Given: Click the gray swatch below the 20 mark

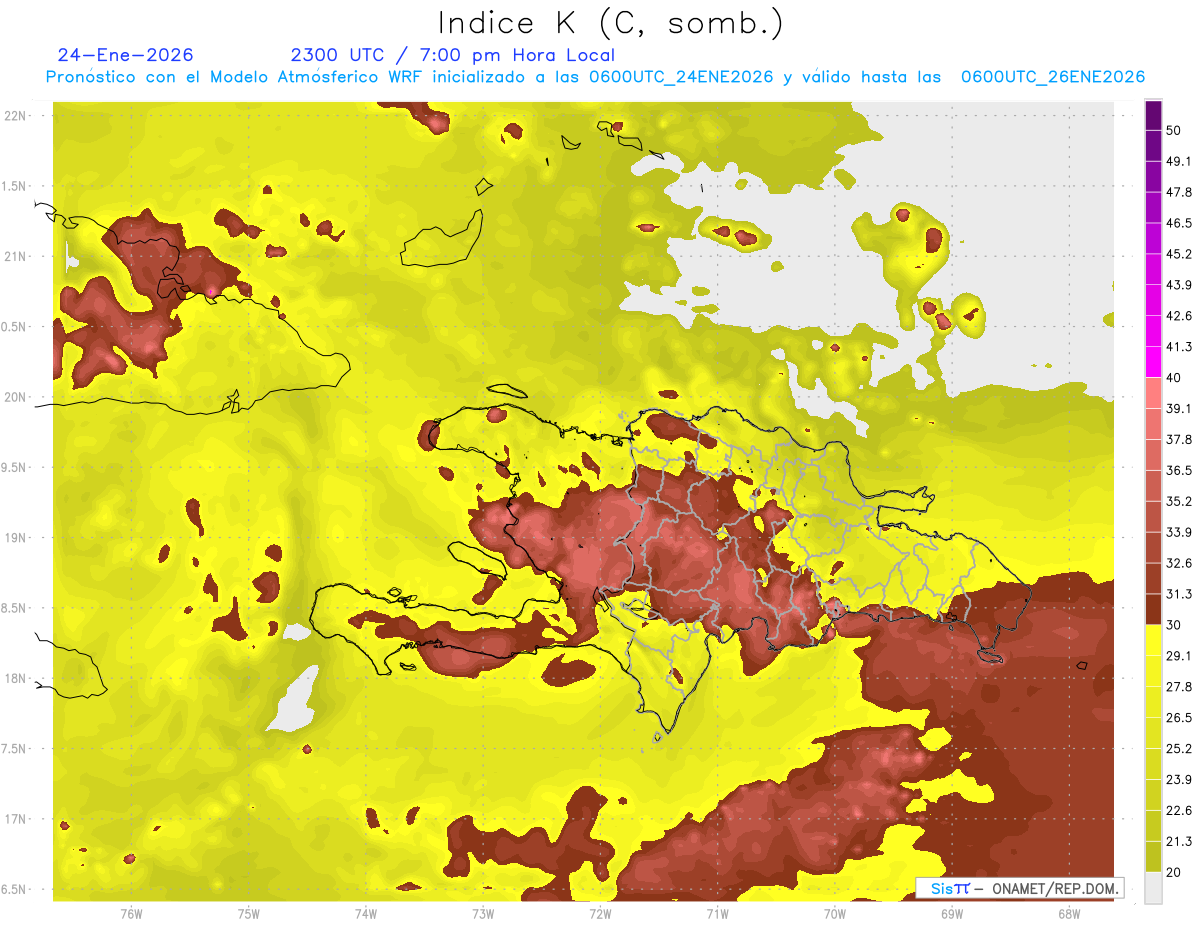Looking at the screenshot, I should coord(1153,887).
